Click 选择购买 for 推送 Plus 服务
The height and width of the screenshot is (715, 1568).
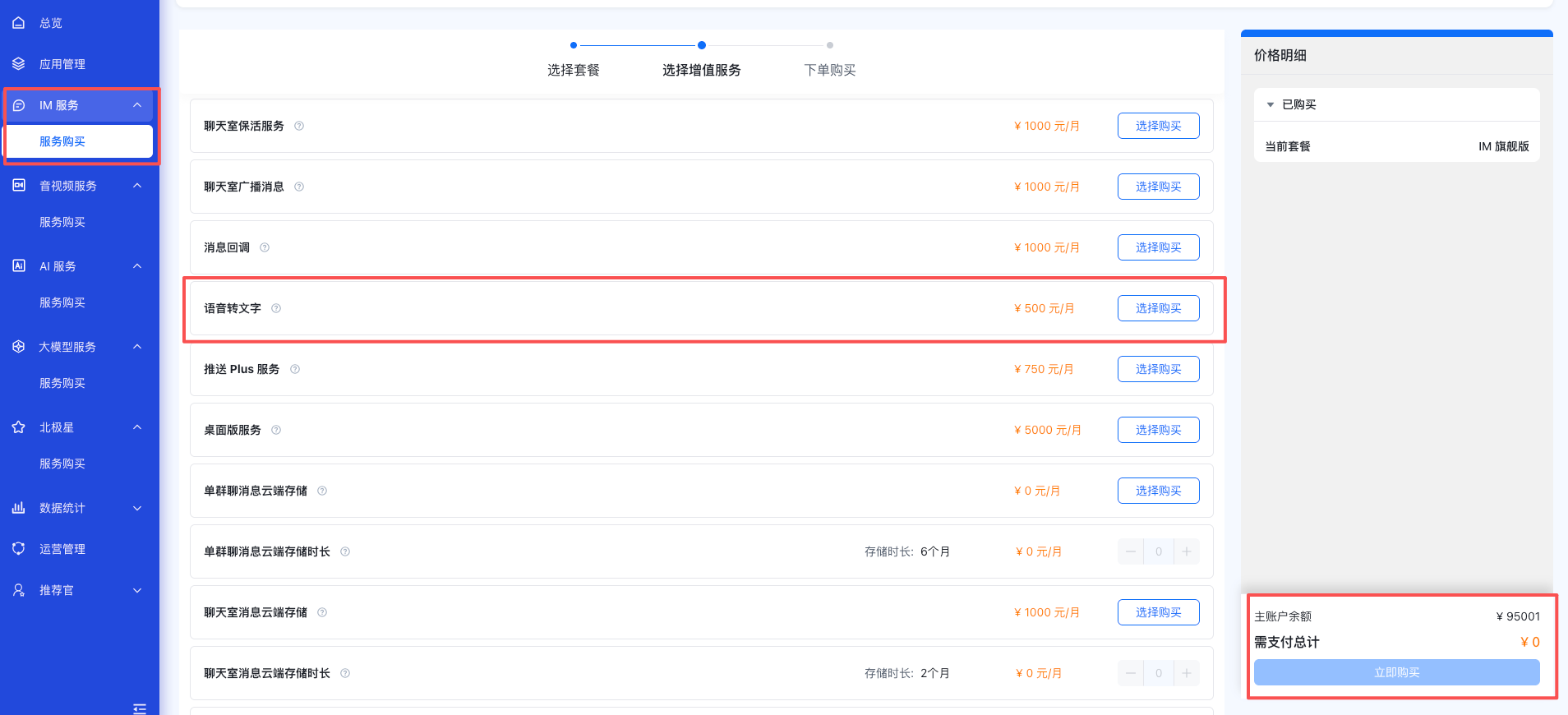coord(1159,369)
